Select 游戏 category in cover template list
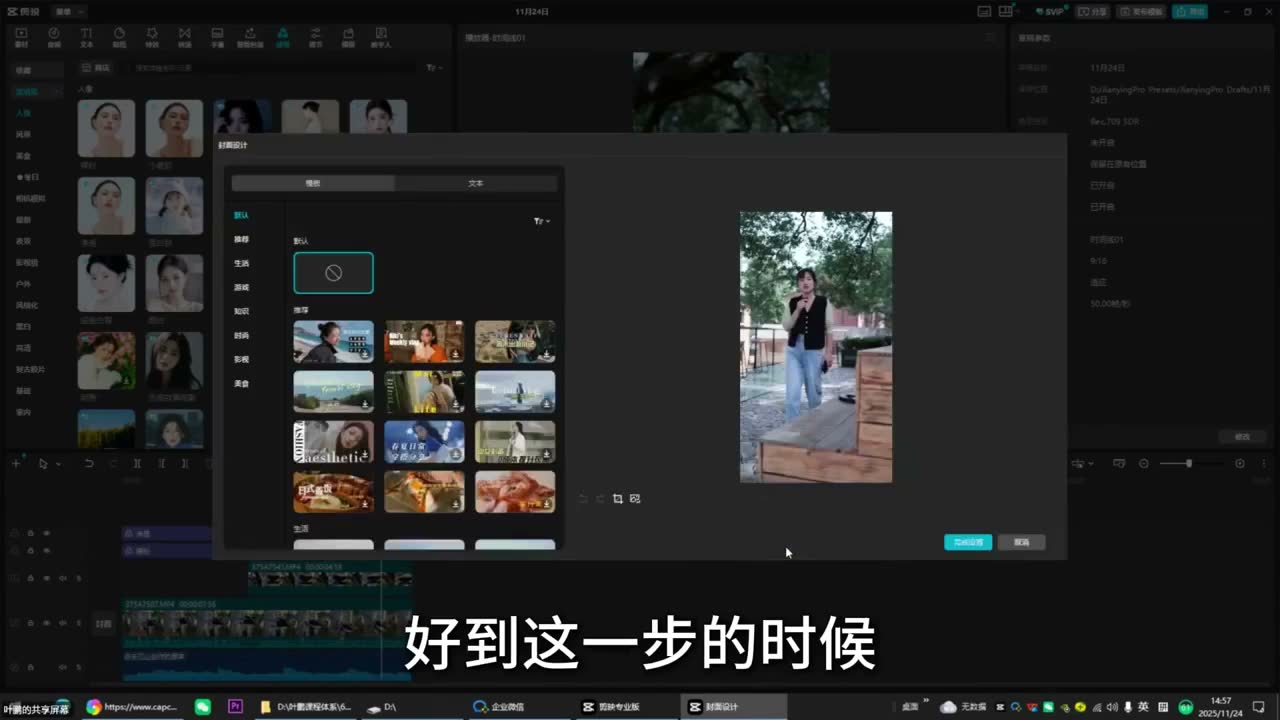Image resolution: width=1280 pixels, height=720 pixels. [x=241, y=287]
